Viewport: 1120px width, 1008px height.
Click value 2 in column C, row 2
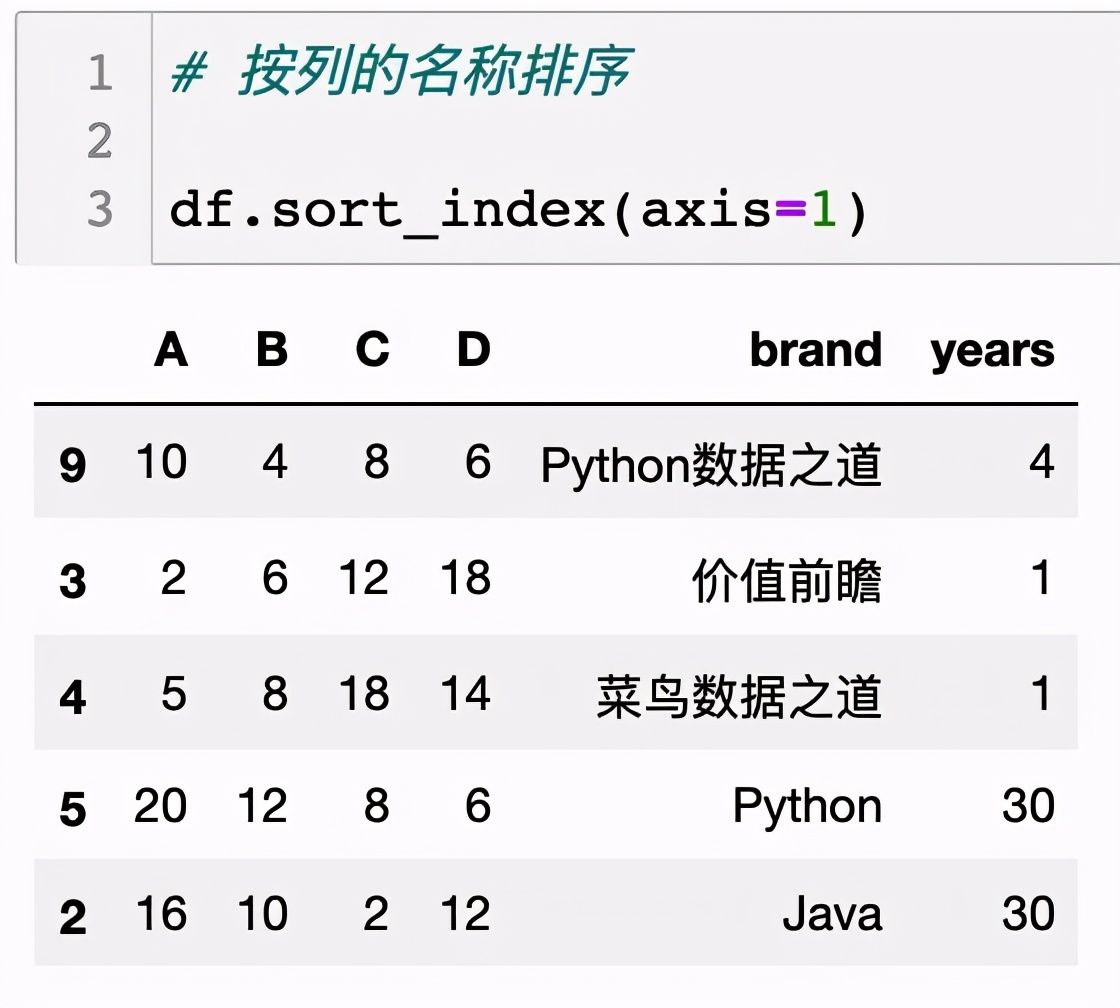tap(376, 913)
